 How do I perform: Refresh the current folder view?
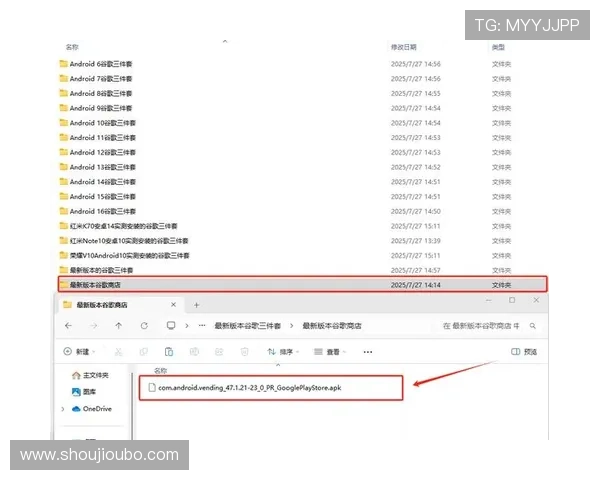(144, 326)
